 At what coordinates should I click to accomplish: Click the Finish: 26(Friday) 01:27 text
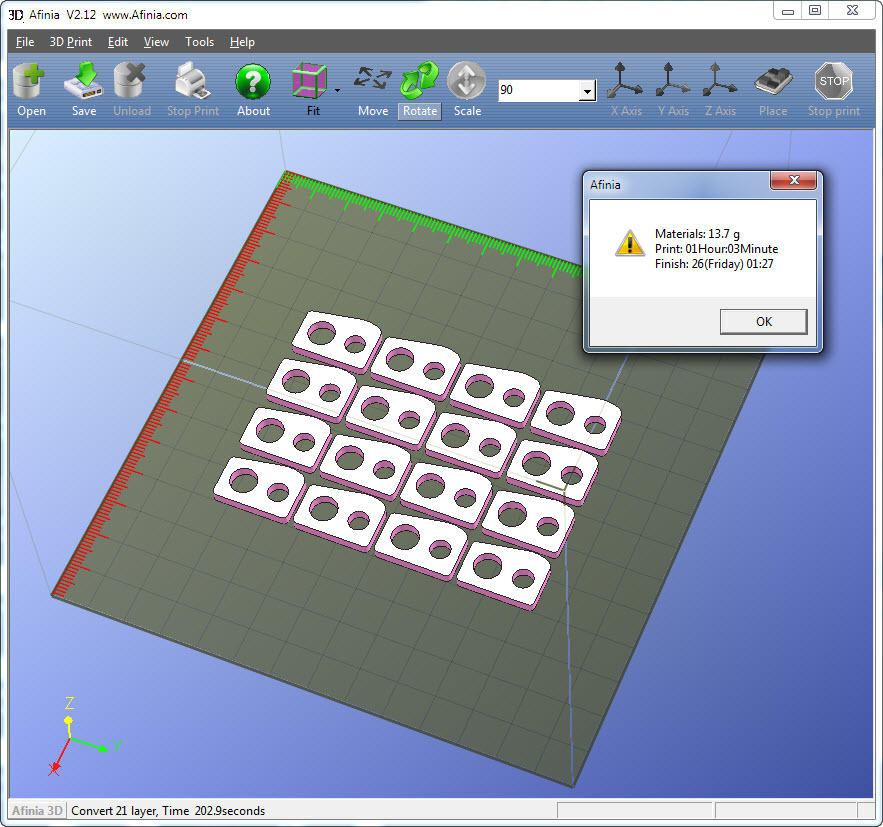point(714,263)
